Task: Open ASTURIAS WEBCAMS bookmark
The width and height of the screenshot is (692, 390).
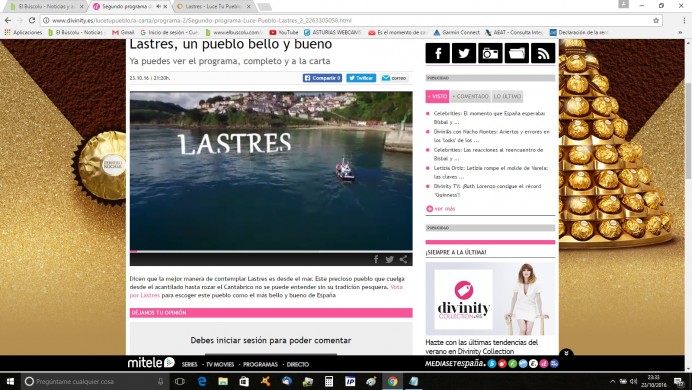Action: click(332, 32)
